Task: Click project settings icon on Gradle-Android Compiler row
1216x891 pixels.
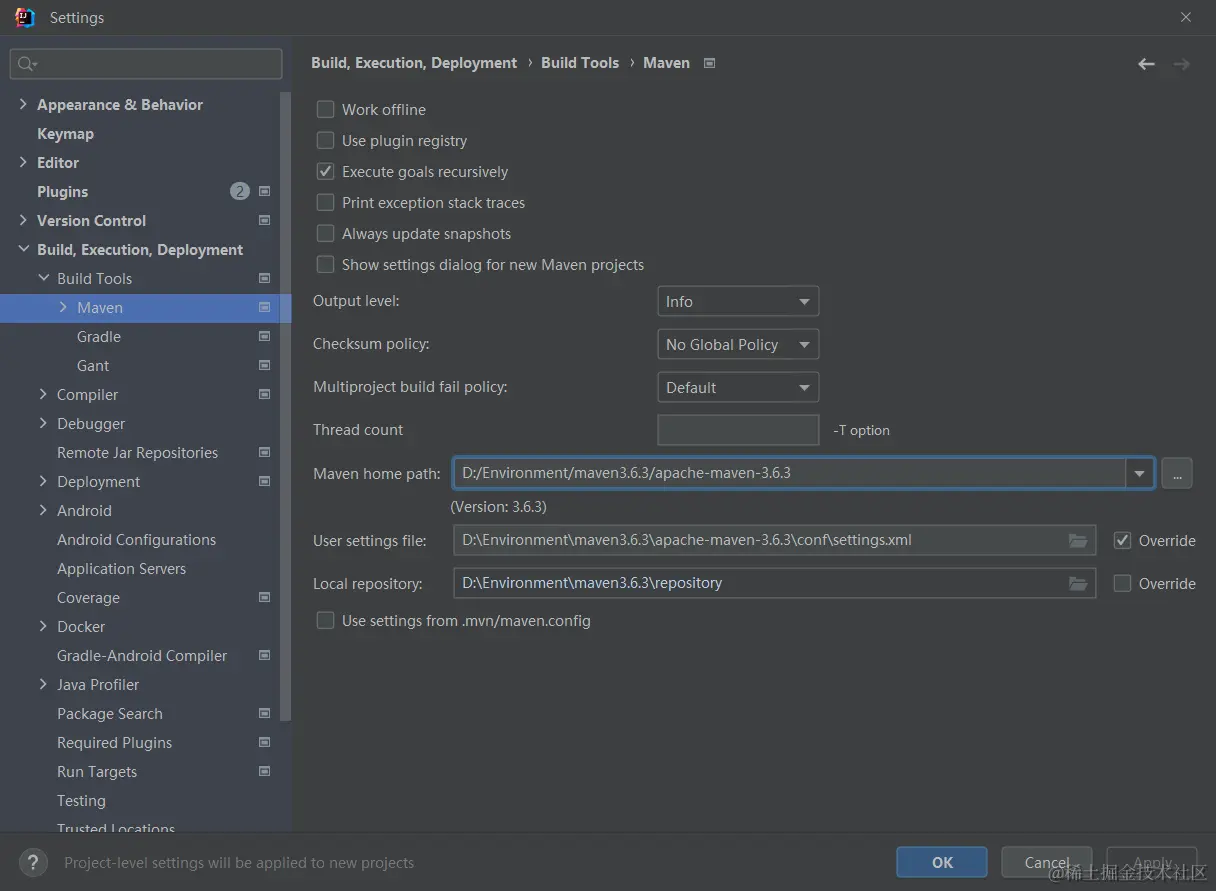Action: tap(265, 655)
